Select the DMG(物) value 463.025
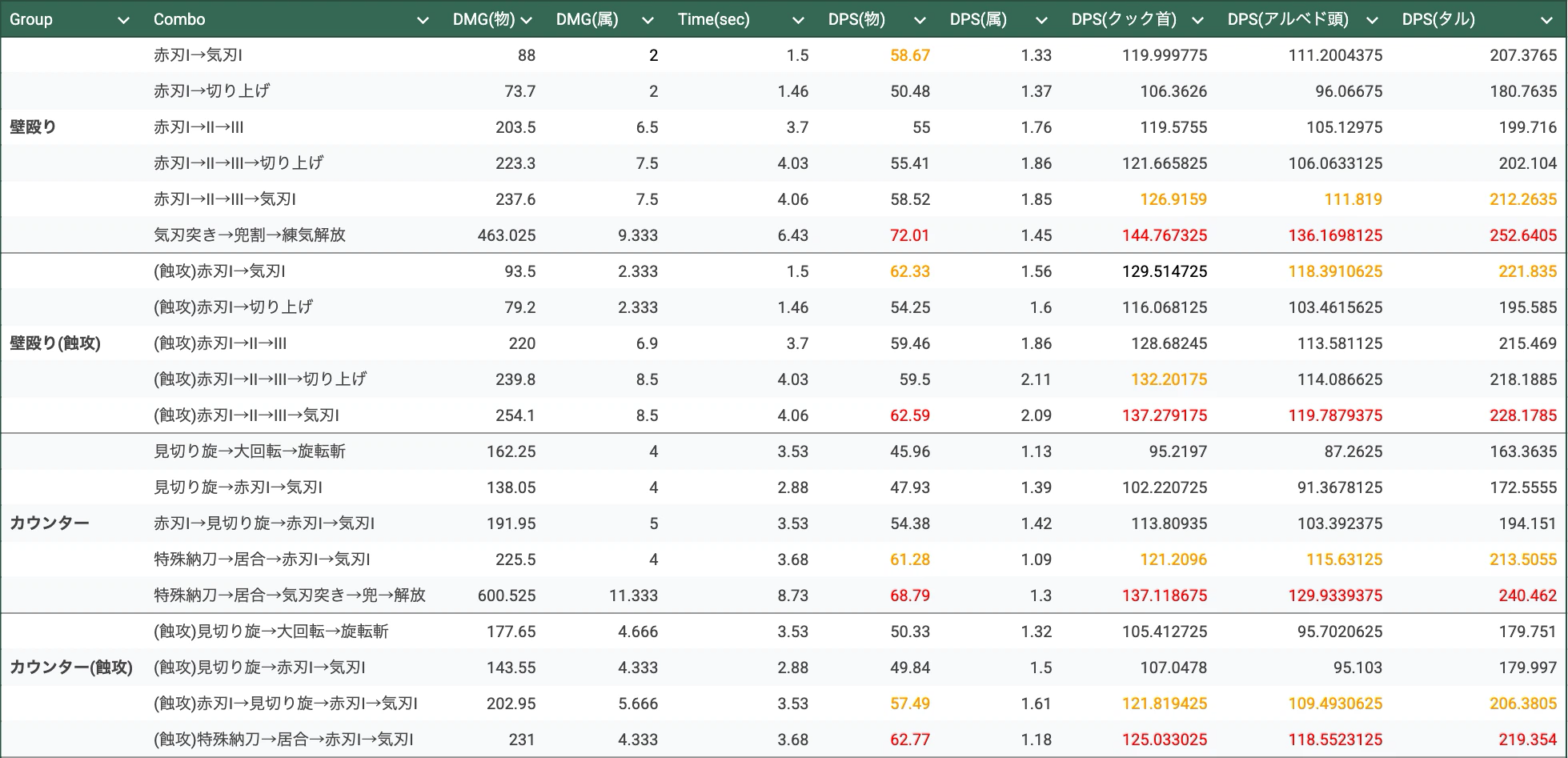Image resolution: width=1568 pixels, height=758 pixels. (507, 235)
